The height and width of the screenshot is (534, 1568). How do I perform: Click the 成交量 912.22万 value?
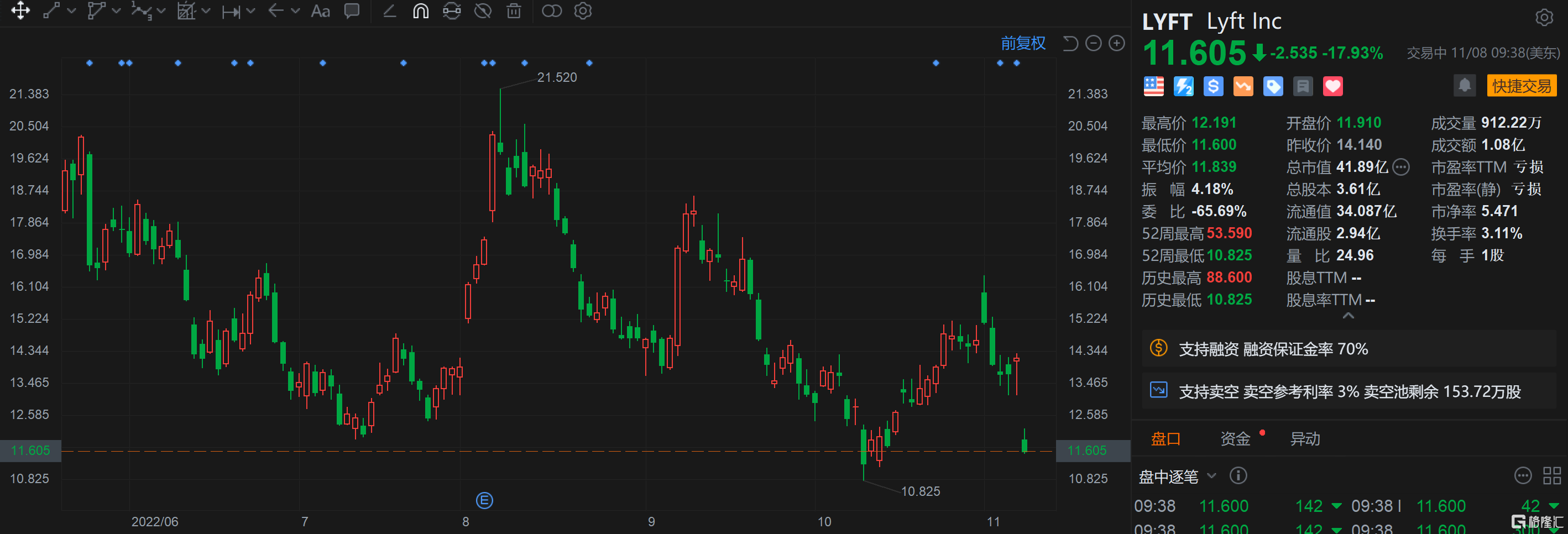[1511, 123]
